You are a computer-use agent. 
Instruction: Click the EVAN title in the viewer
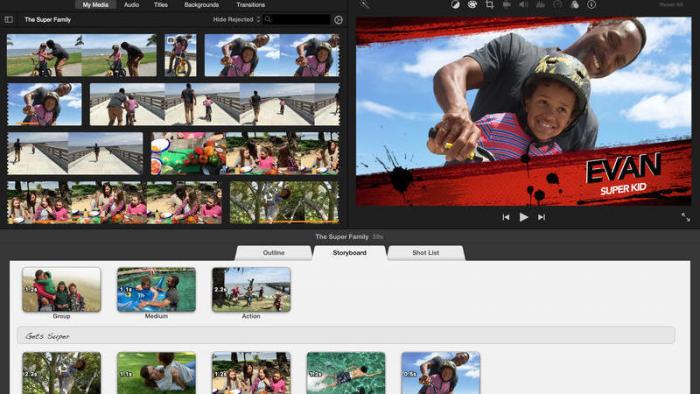tap(623, 168)
